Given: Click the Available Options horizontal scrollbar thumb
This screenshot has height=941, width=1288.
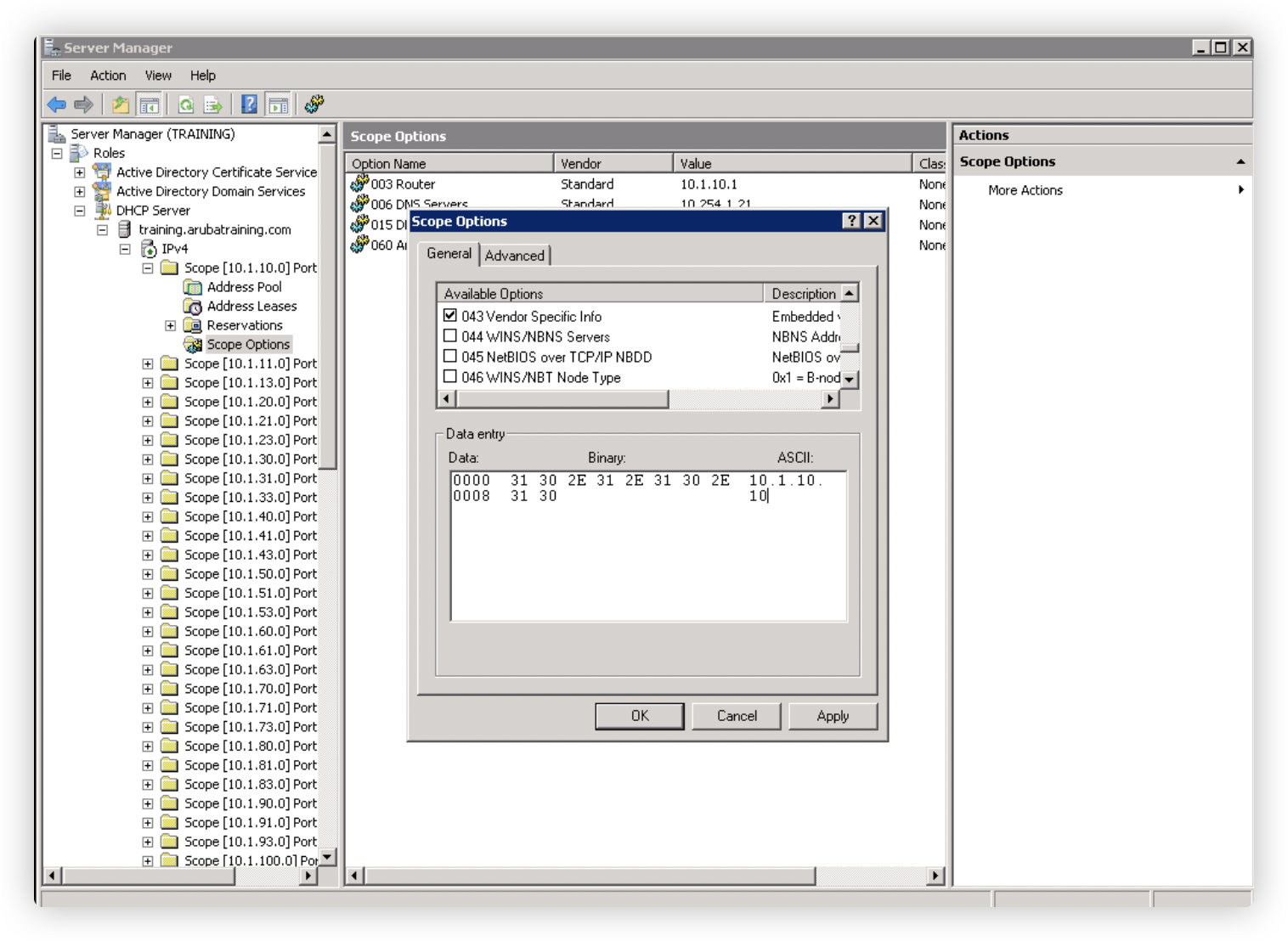Looking at the screenshot, I should (x=561, y=399).
